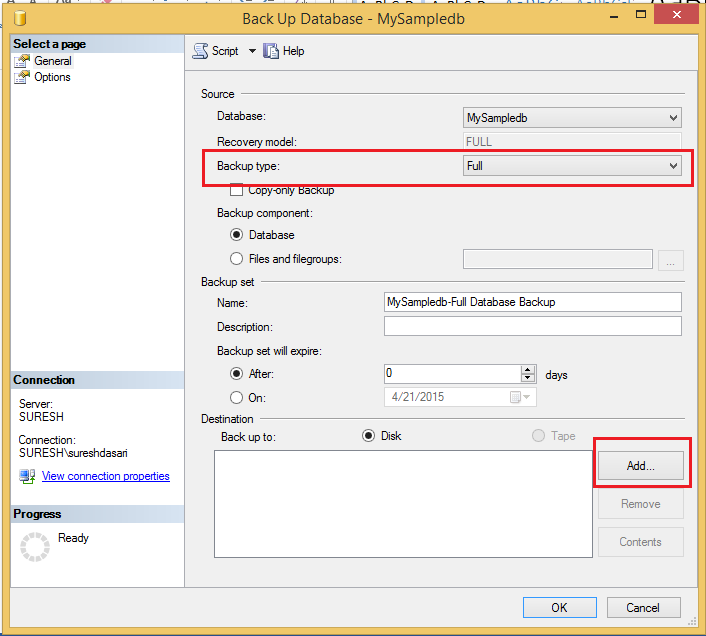This screenshot has width=706, height=636.
Task: Select the General page
Action: (53, 61)
